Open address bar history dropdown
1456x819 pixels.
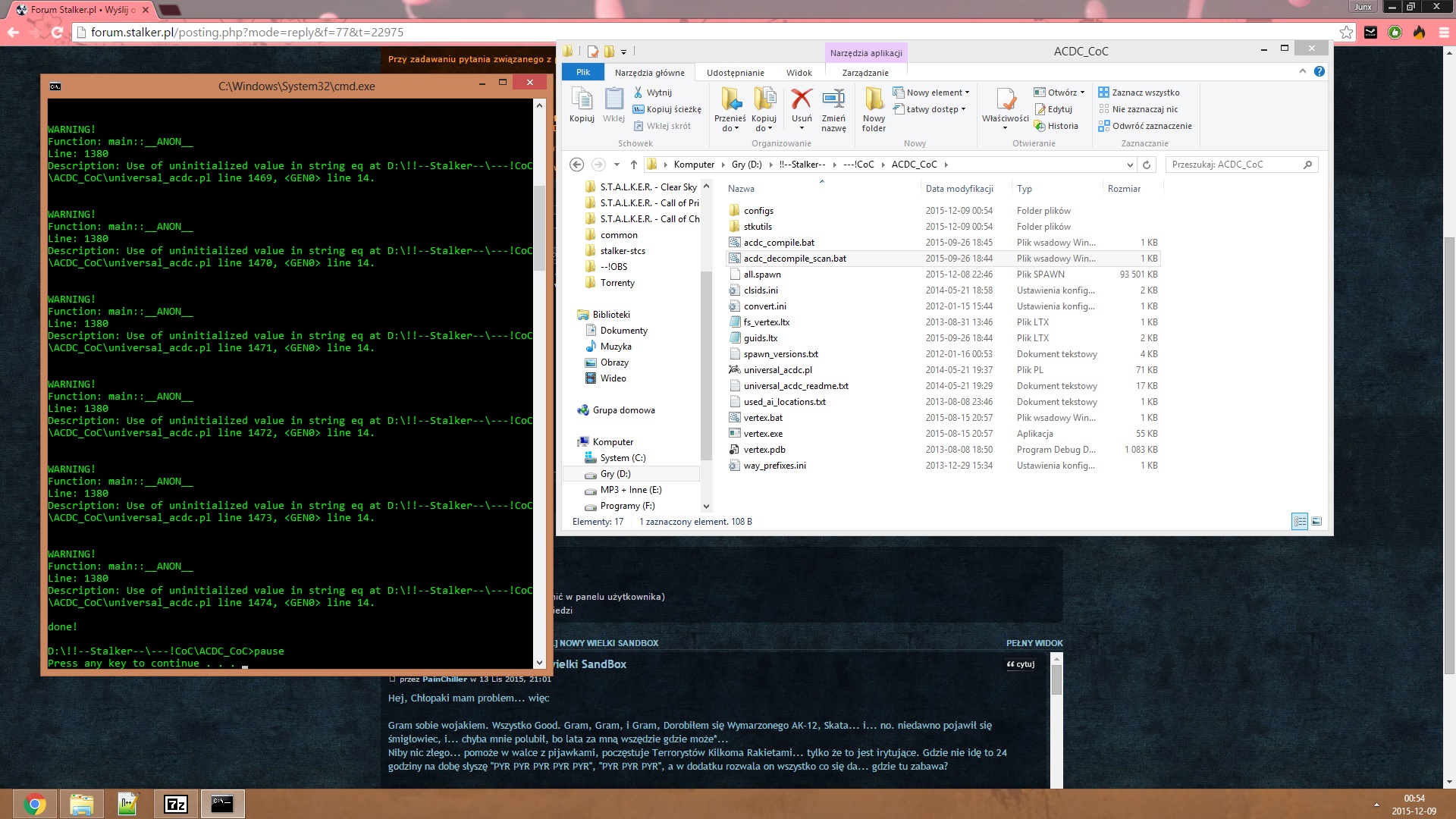pos(1130,165)
